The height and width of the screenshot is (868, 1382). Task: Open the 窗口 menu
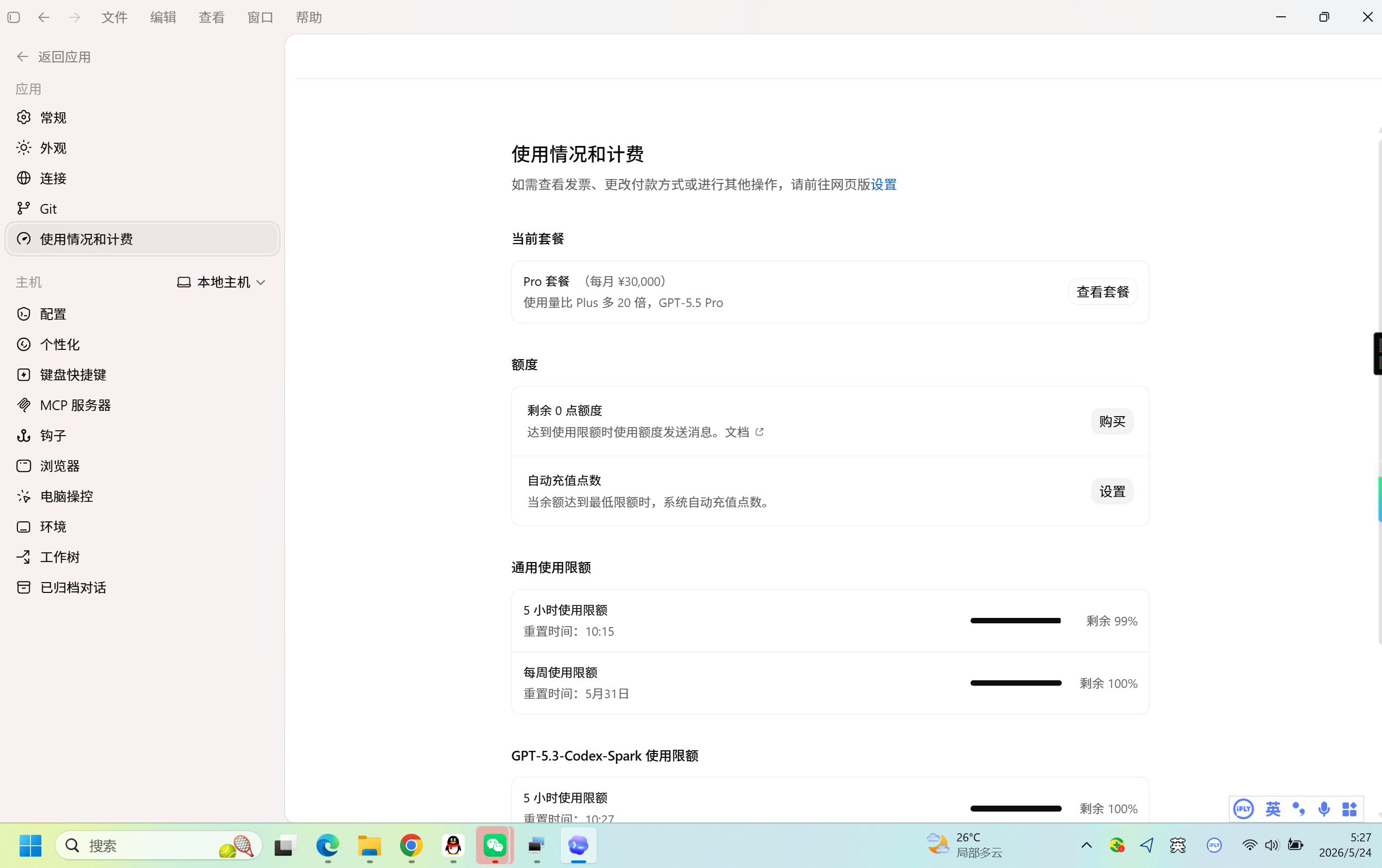coord(260,17)
